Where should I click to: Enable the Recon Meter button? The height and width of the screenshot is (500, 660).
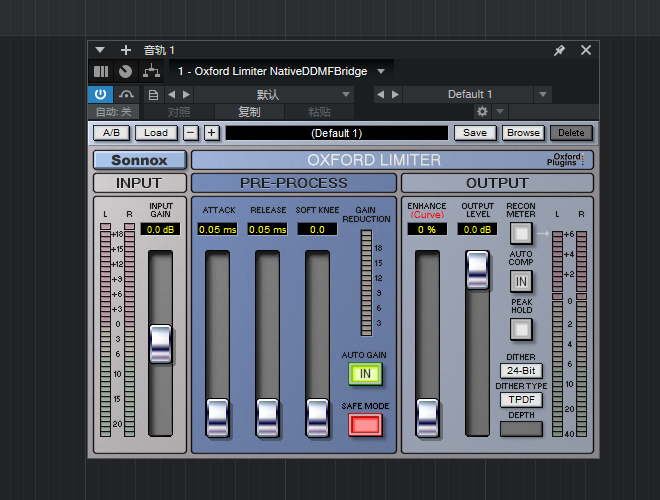pyautogui.click(x=521, y=233)
